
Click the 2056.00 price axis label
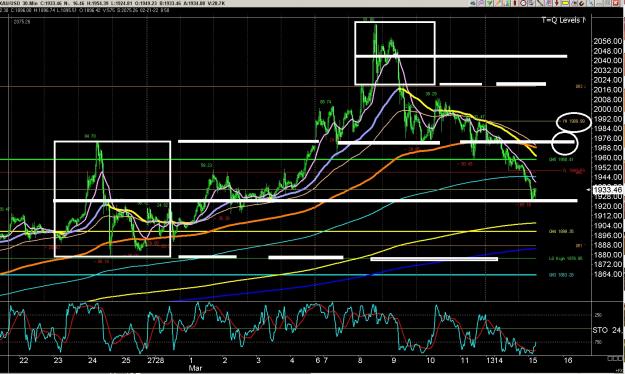pos(607,41)
